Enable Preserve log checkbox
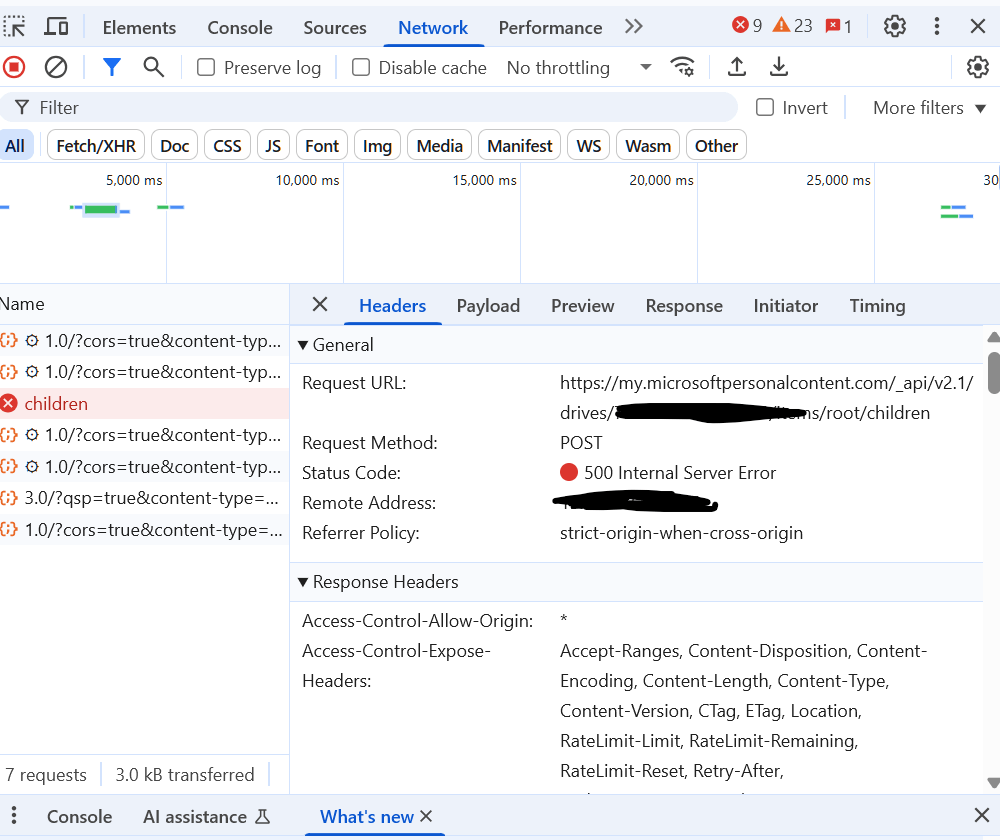 (205, 68)
